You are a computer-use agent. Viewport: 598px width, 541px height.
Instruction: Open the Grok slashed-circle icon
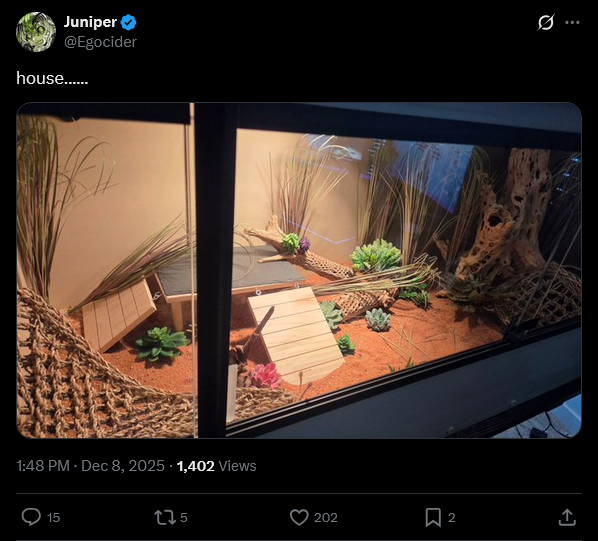[546, 22]
